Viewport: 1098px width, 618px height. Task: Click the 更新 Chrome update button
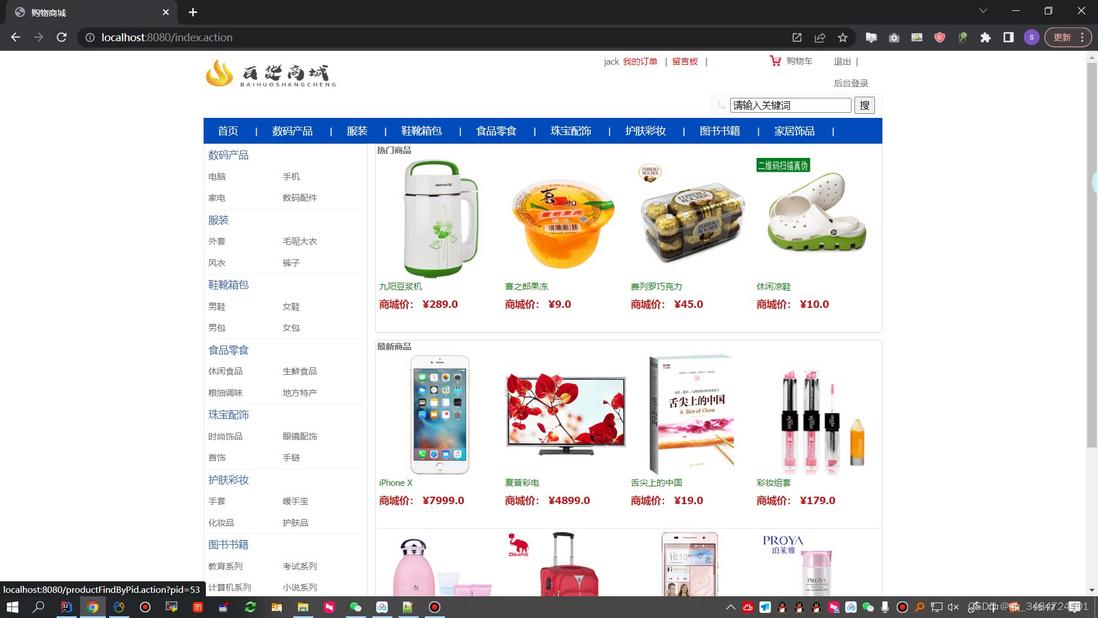pos(1069,37)
